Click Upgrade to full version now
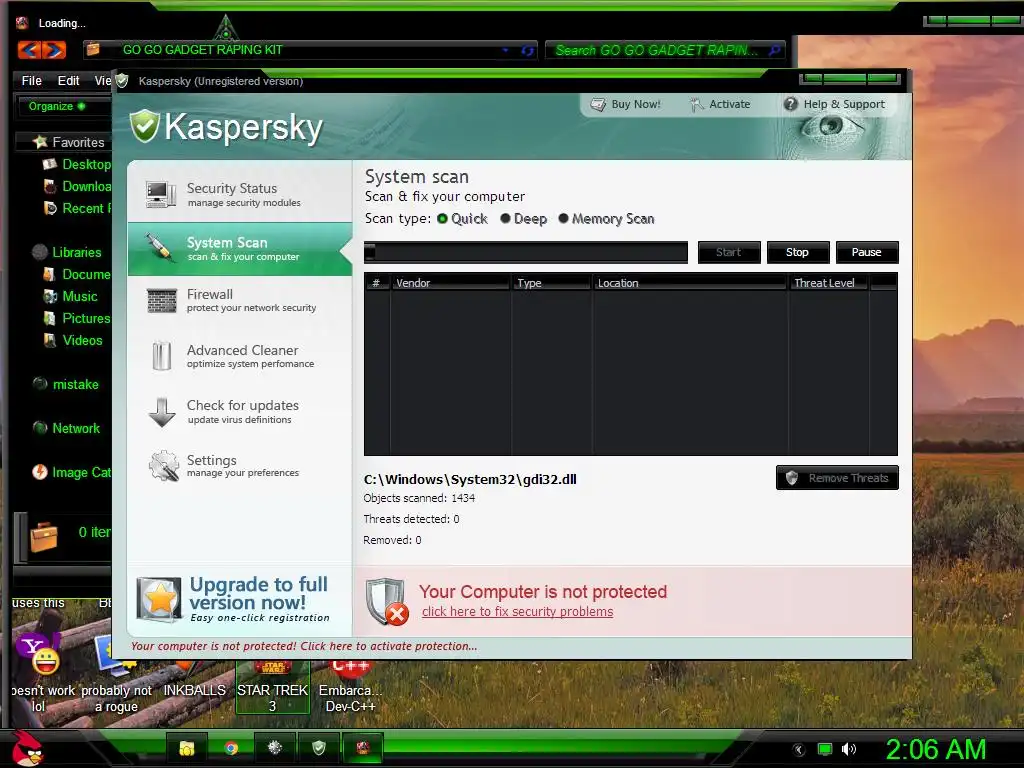 click(x=259, y=593)
